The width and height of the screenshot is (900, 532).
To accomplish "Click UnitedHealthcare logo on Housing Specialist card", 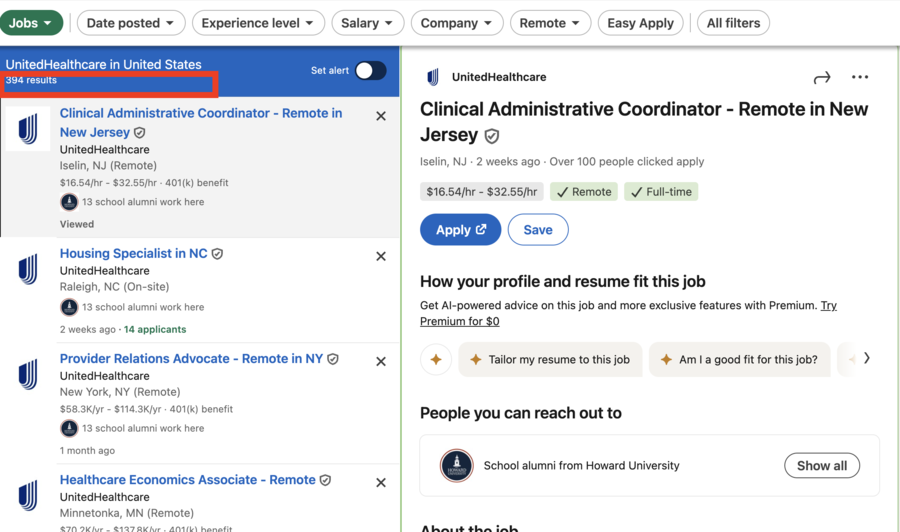I will click(28, 269).
